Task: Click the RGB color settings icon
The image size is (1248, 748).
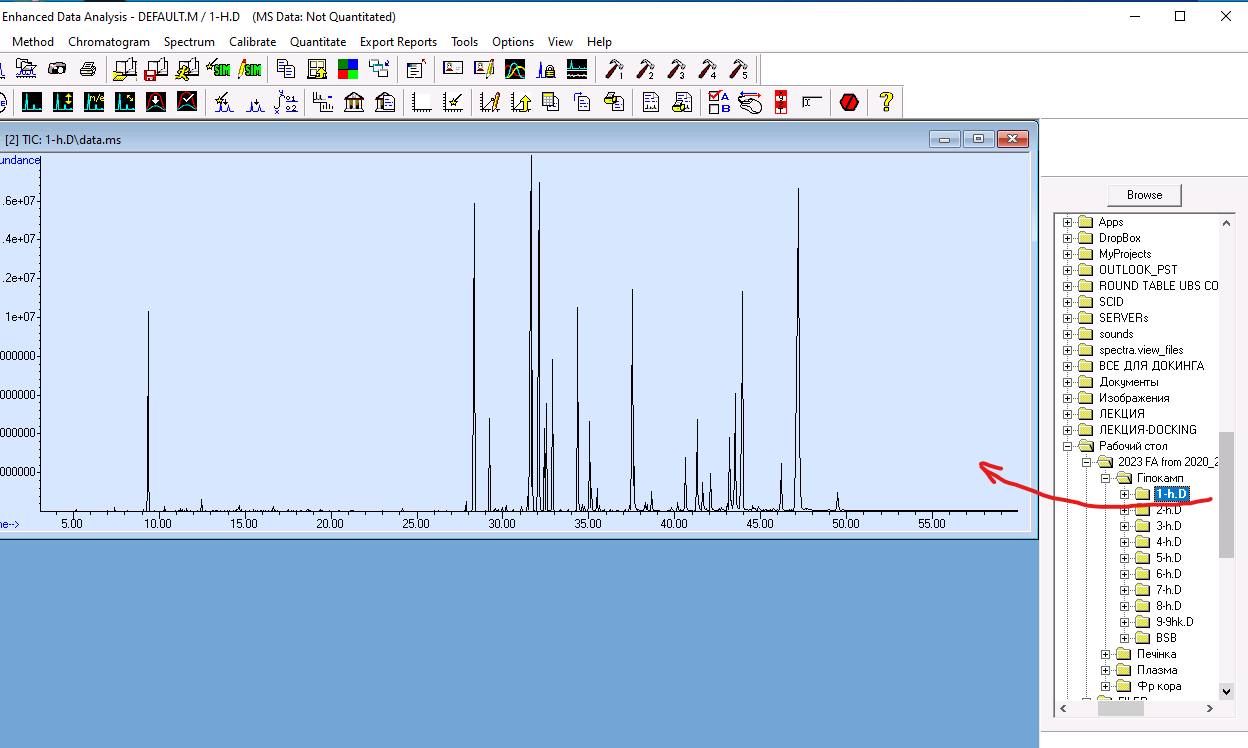Action: (349, 69)
